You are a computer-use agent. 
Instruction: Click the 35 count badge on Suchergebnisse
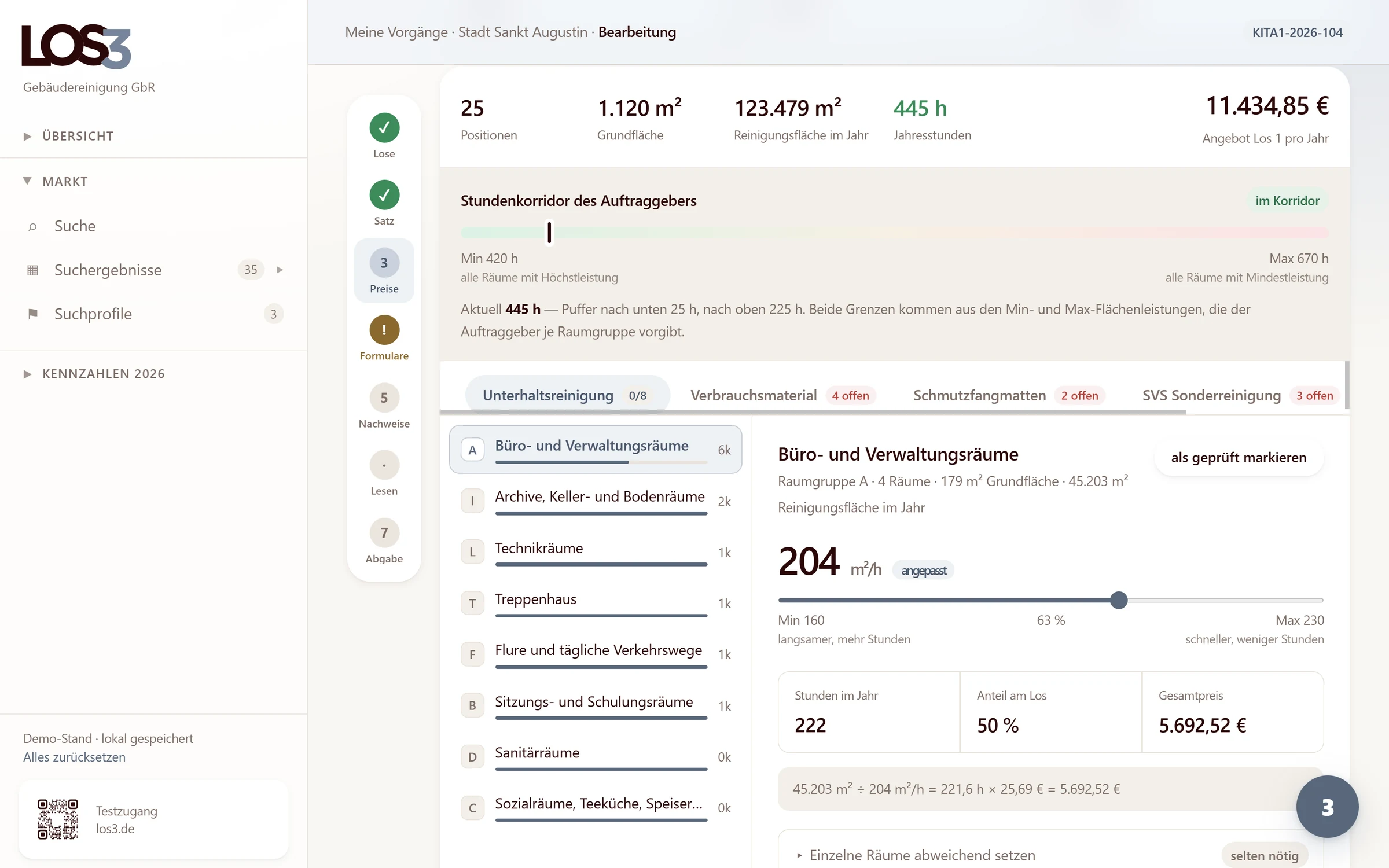pos(251,270)
